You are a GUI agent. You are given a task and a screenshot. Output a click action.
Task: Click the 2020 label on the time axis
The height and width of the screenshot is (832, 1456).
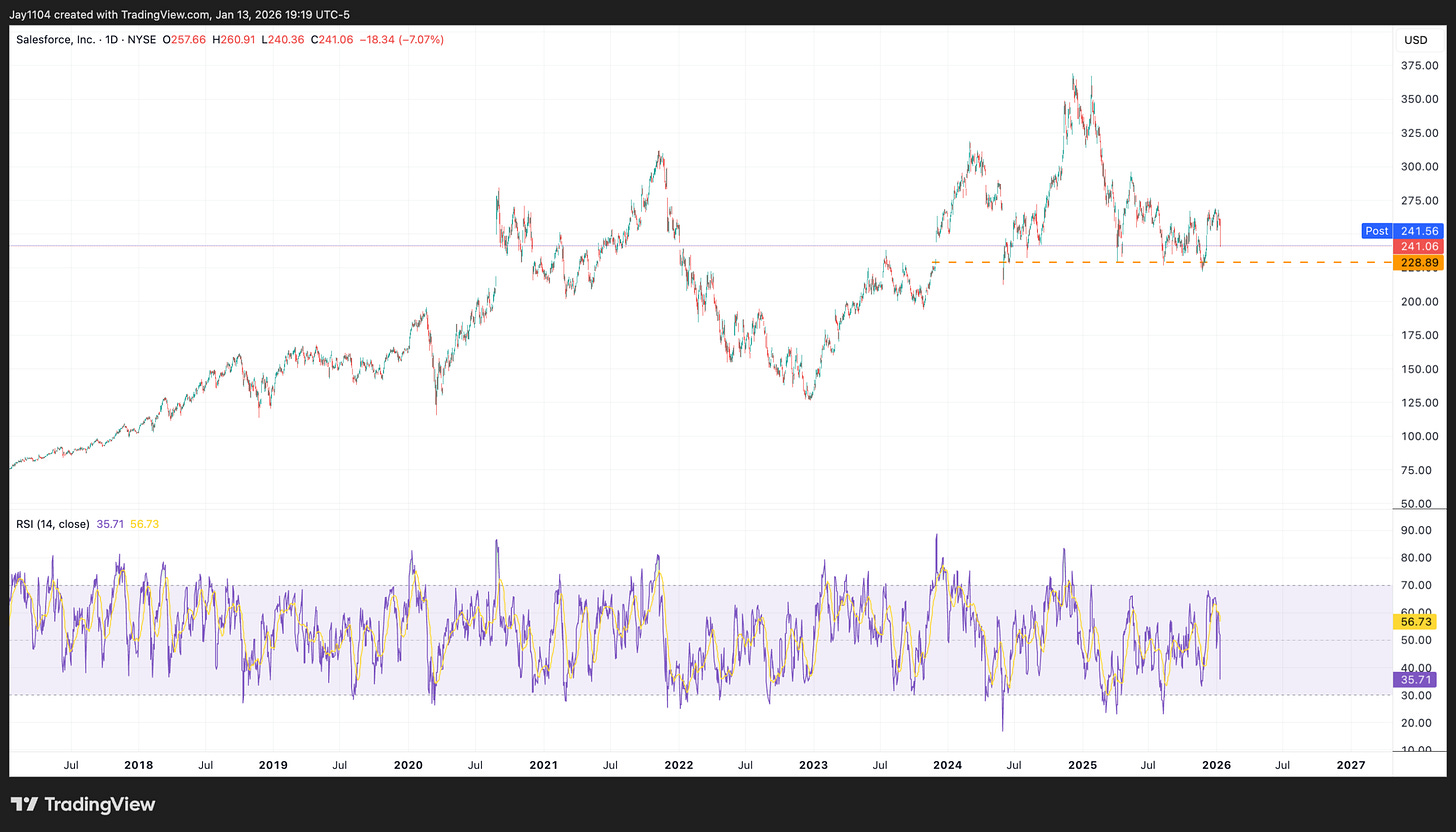[x=408, y=765]
